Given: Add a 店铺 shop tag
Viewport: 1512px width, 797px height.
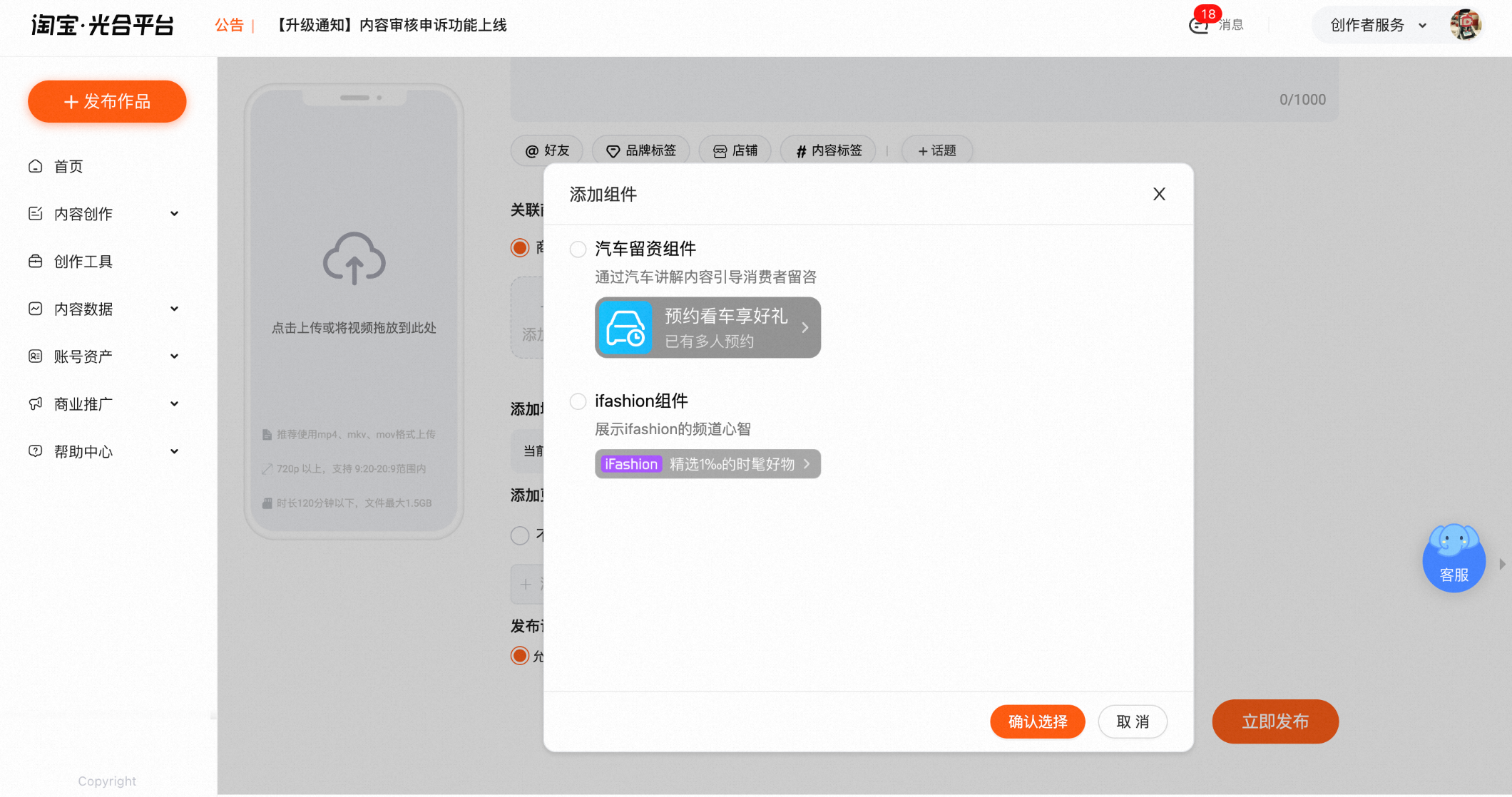Looking at the screenshot, I should [x=735, y=150].
